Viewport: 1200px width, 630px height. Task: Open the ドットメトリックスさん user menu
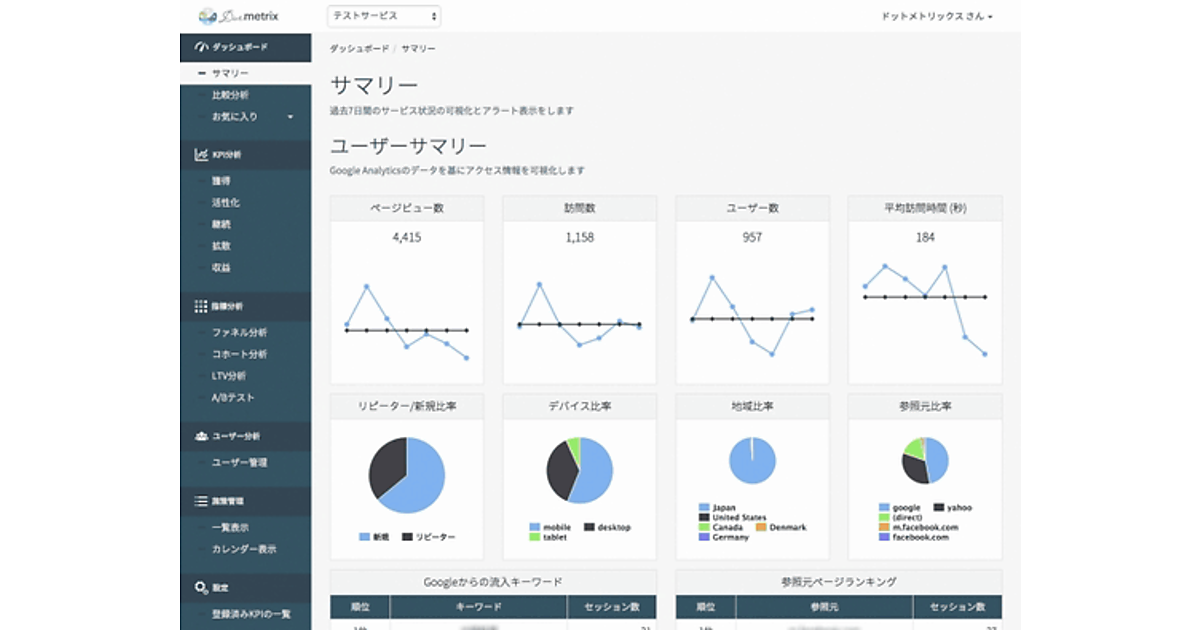936,17
